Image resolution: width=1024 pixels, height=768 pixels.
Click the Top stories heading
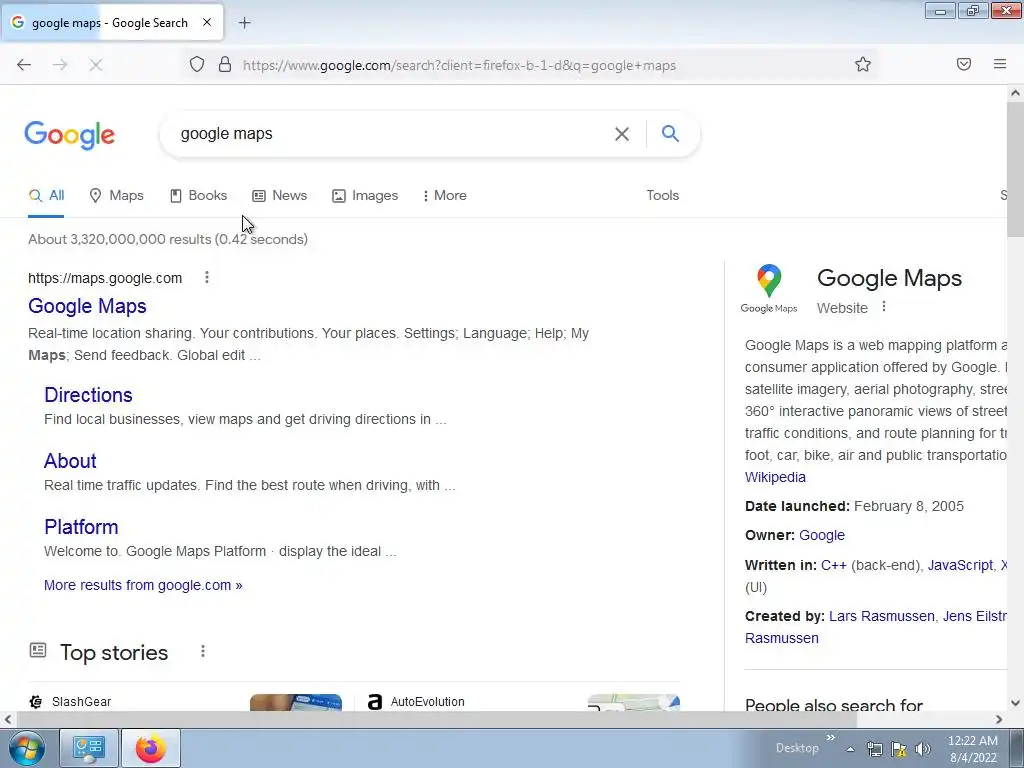tap(114, 652)
